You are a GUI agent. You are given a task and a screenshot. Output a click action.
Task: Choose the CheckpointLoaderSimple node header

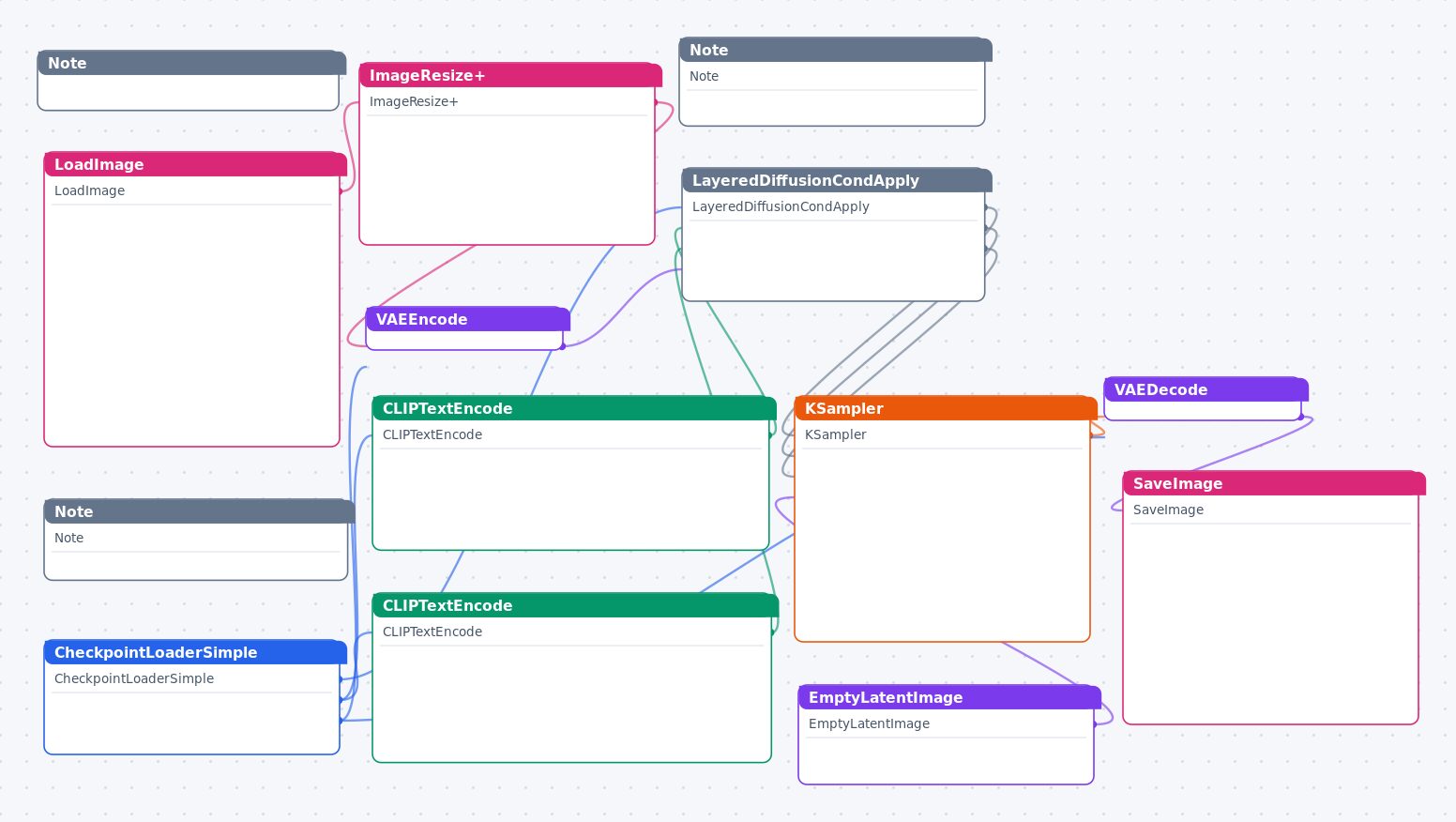click(x=195, y=652)
